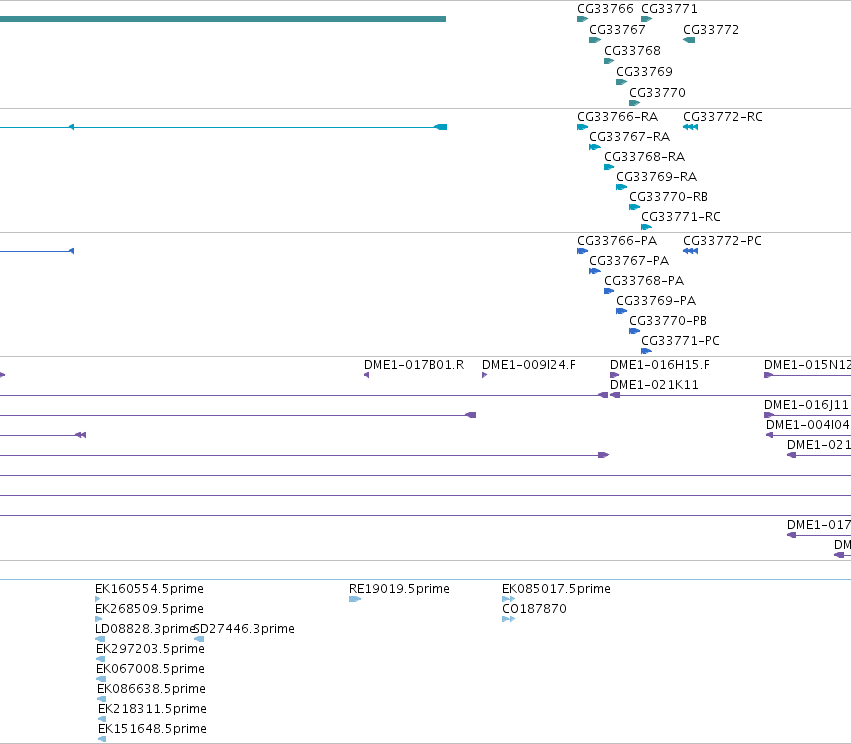Click the EK067008.5prime EST label
851x744 pixels.
(150, 670)
